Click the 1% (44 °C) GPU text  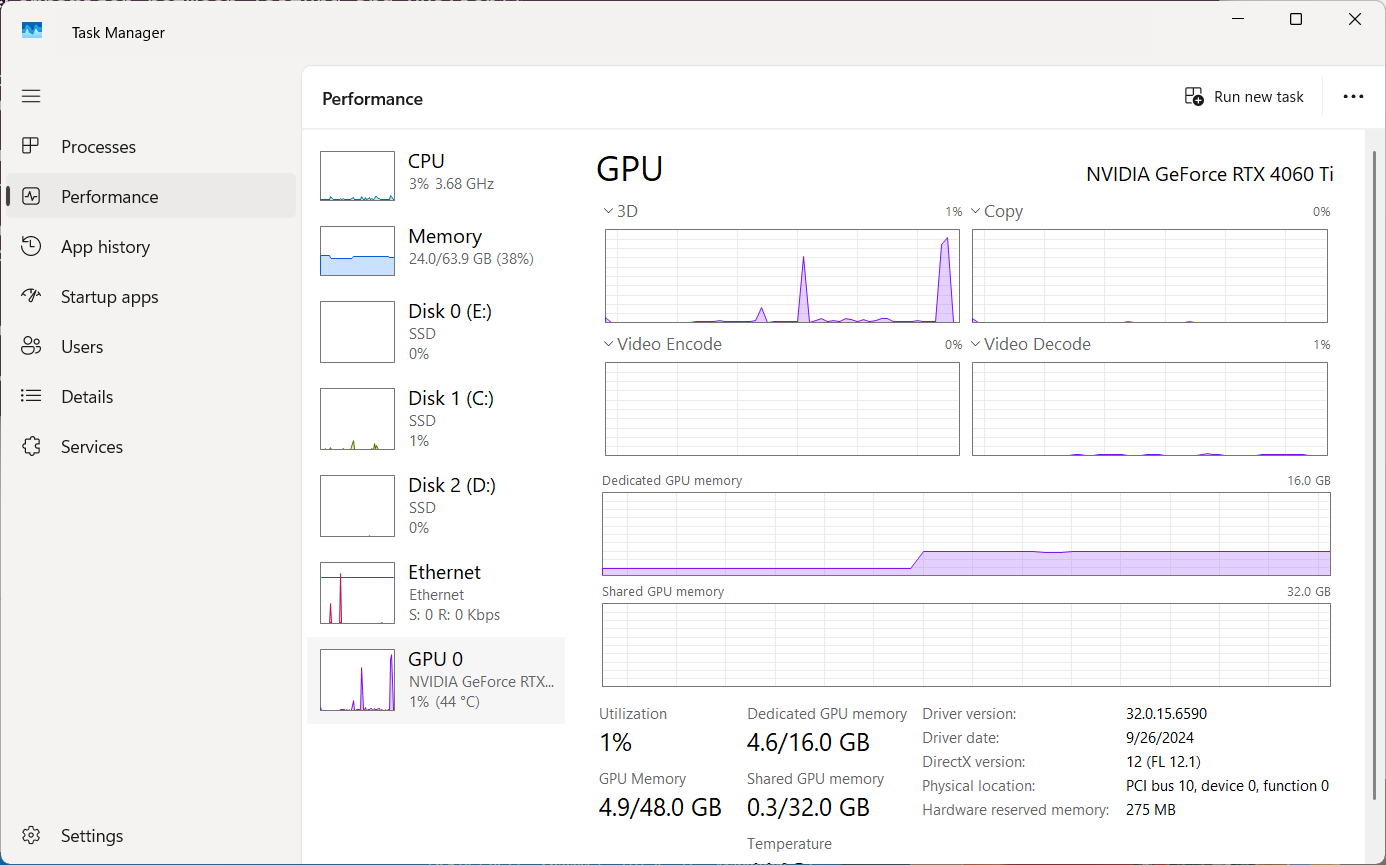pyautogui.click(x=444, y=702)
